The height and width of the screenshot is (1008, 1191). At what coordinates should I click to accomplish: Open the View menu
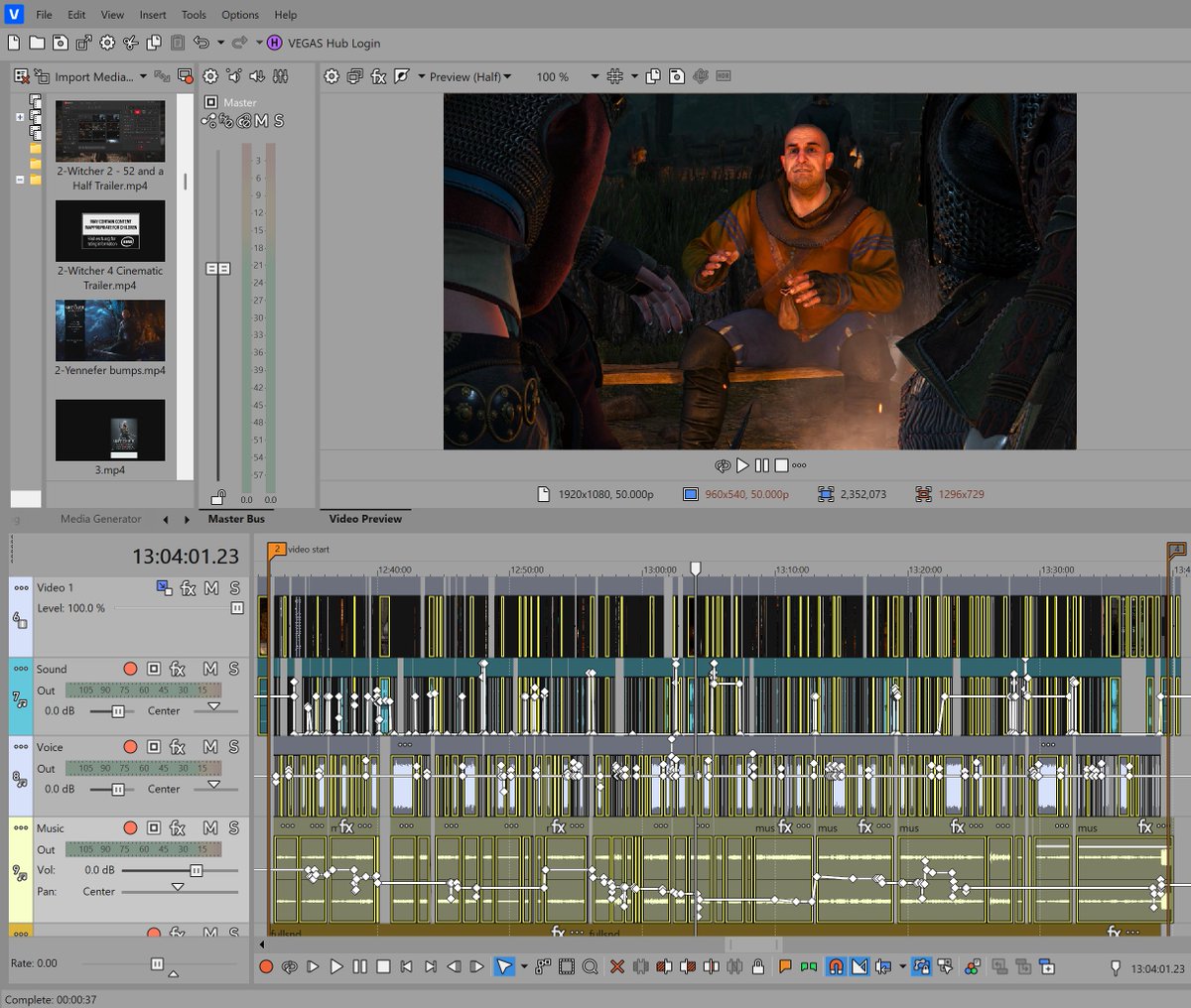click(x=112, y=15)
